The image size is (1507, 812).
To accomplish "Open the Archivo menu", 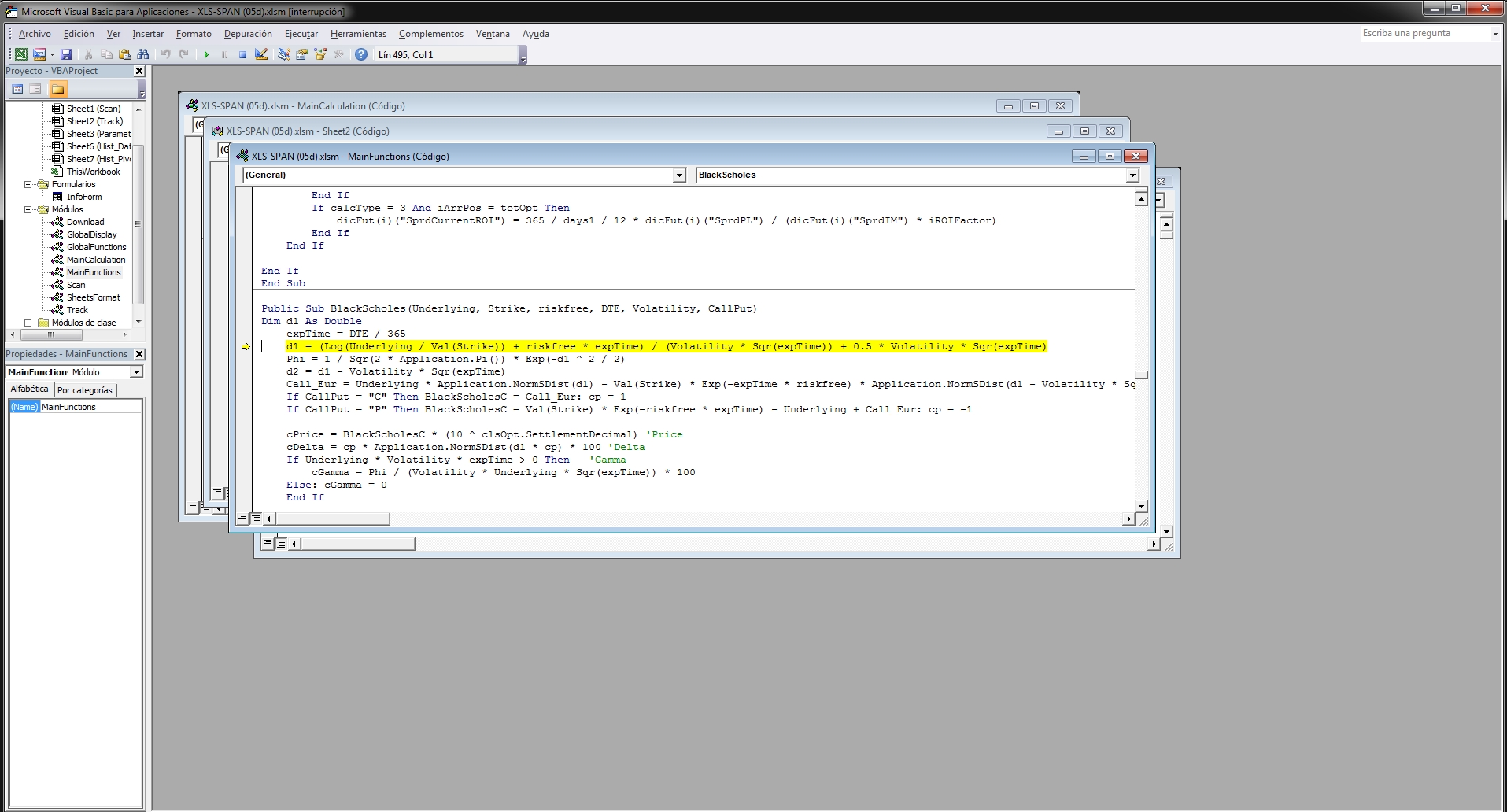I will pos(35,34).
